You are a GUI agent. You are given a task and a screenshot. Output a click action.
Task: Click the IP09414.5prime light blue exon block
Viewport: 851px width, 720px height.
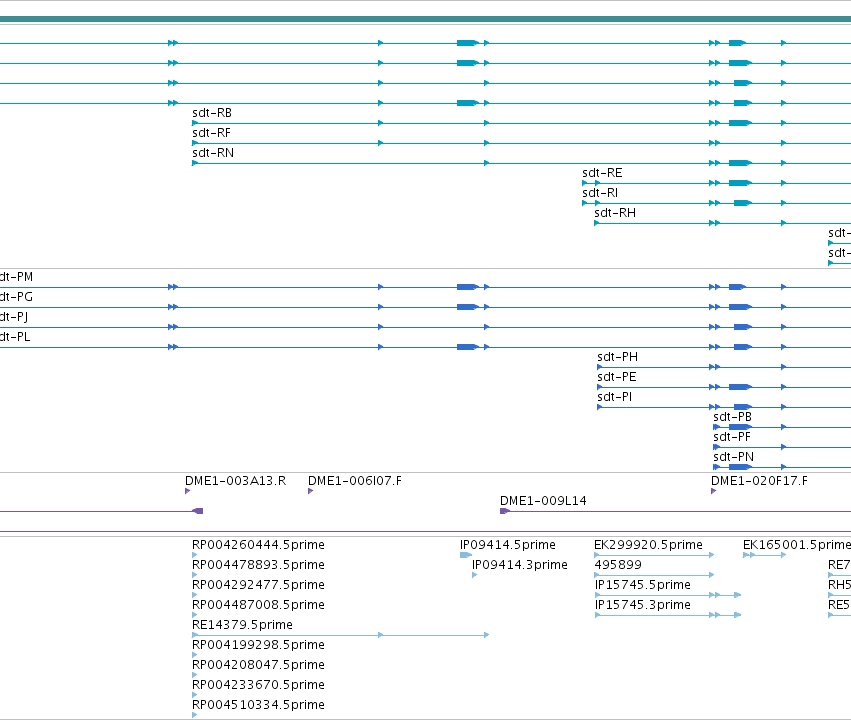click(466, 555)
